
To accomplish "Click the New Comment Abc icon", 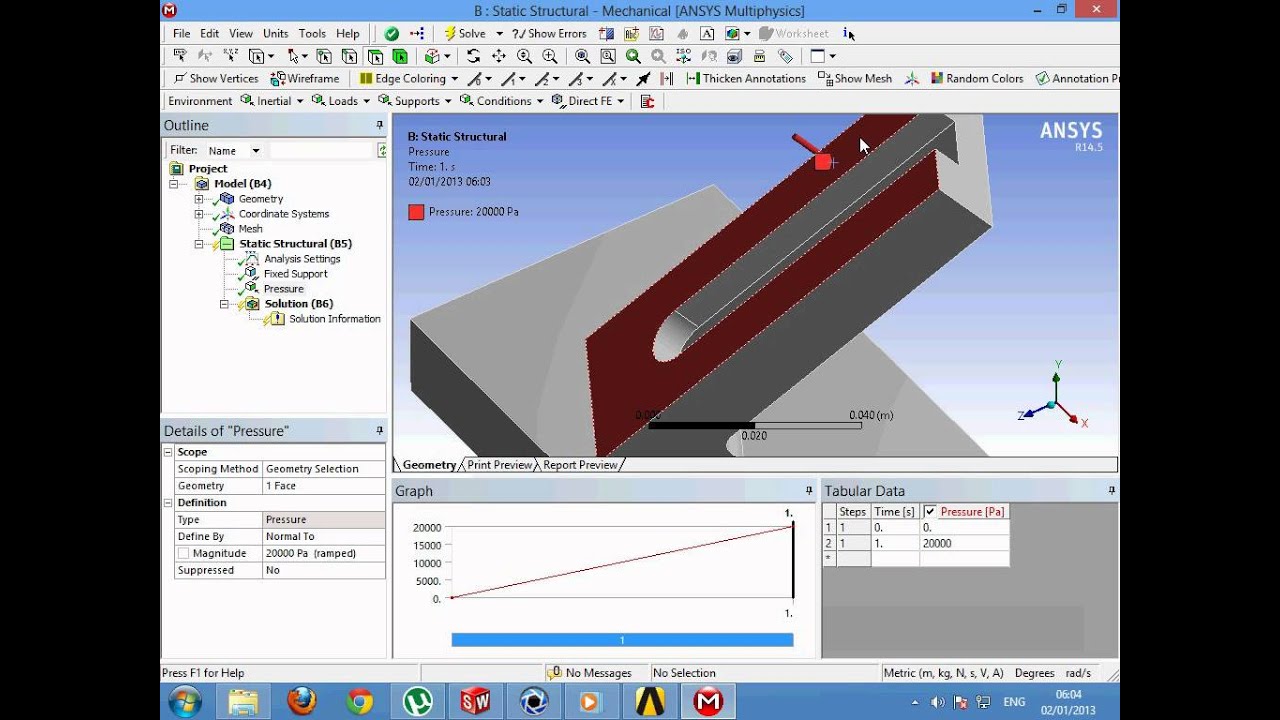I will (x=632, y=33).
